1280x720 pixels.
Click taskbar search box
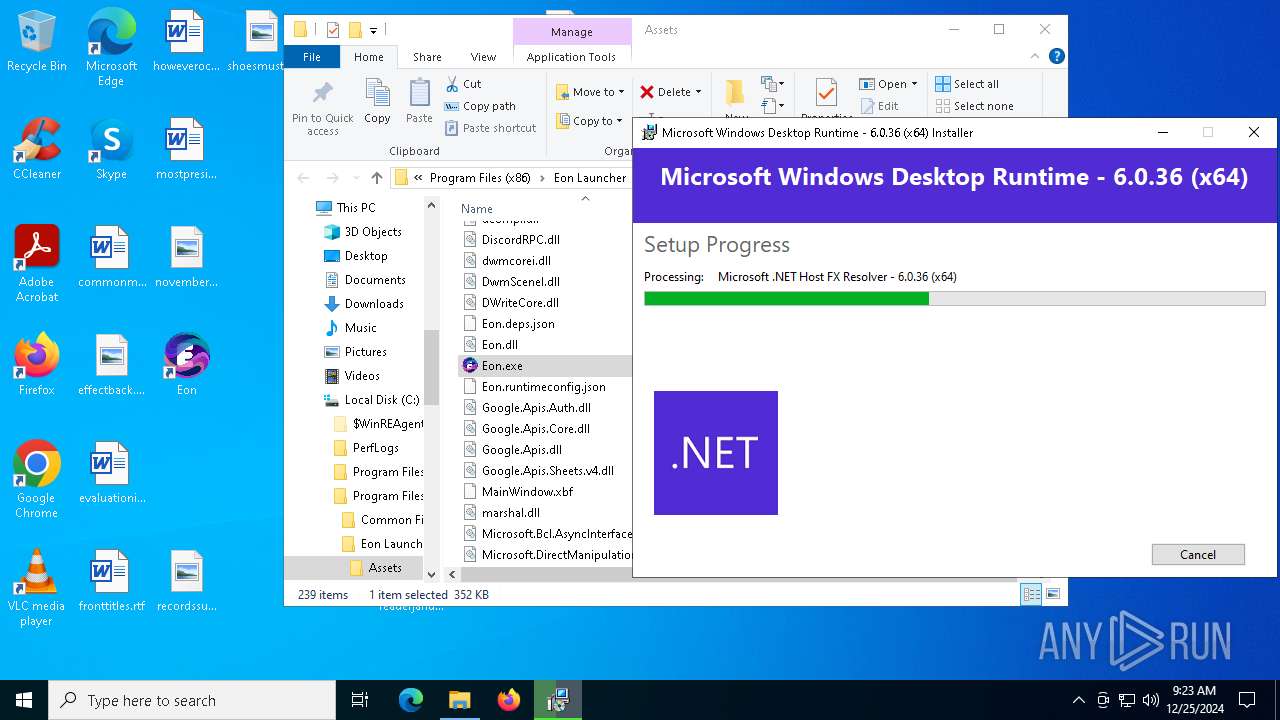(x=192, y=700)
